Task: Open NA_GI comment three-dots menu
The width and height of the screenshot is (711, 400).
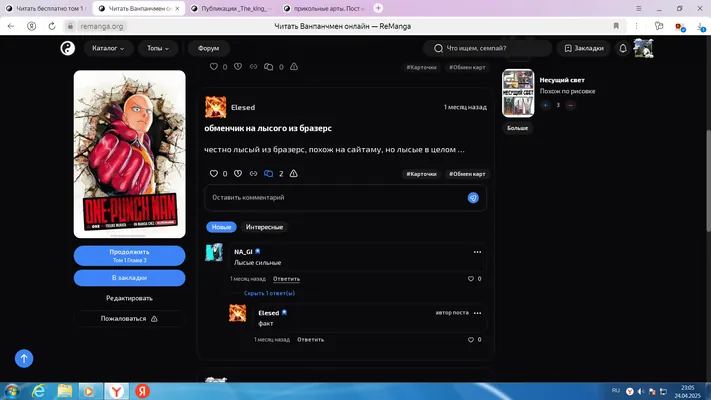Action: (x=477, y=252)
